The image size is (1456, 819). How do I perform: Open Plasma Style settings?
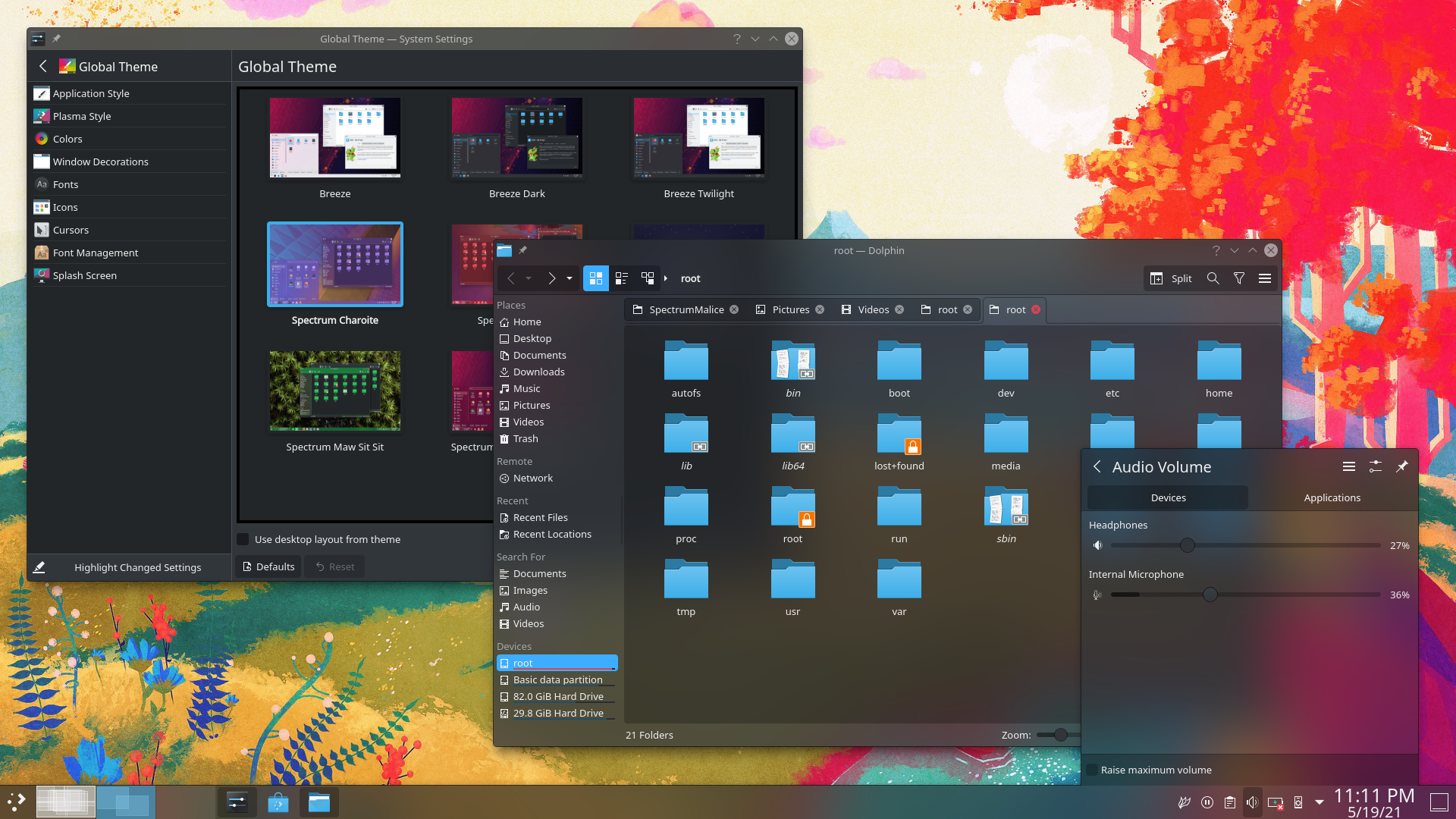(x=129, y=116)
